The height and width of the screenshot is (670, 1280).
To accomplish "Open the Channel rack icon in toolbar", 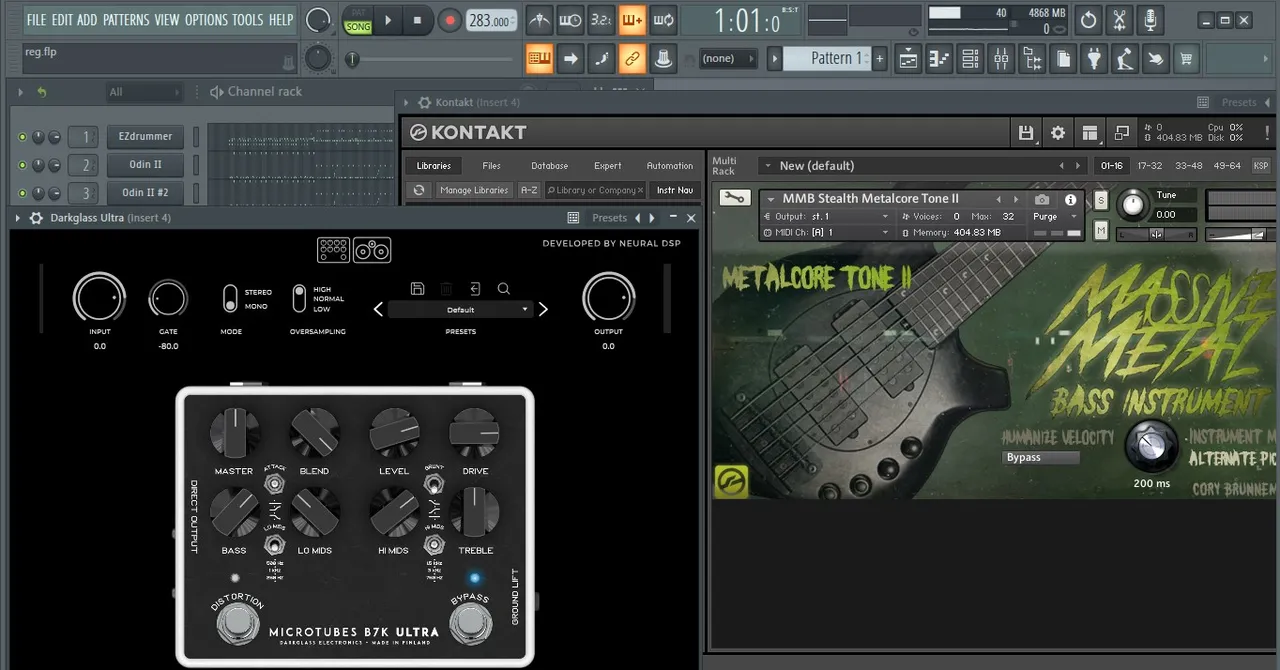I will tap(970, 59).
